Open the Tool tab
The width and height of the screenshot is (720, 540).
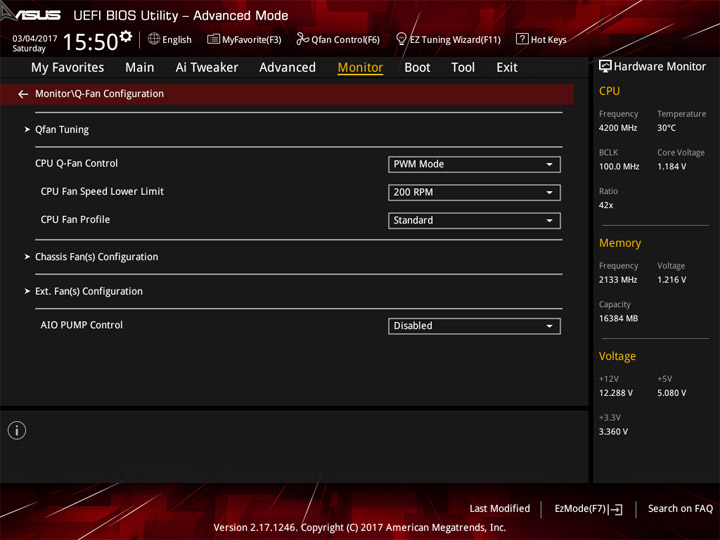pos(463,68)
